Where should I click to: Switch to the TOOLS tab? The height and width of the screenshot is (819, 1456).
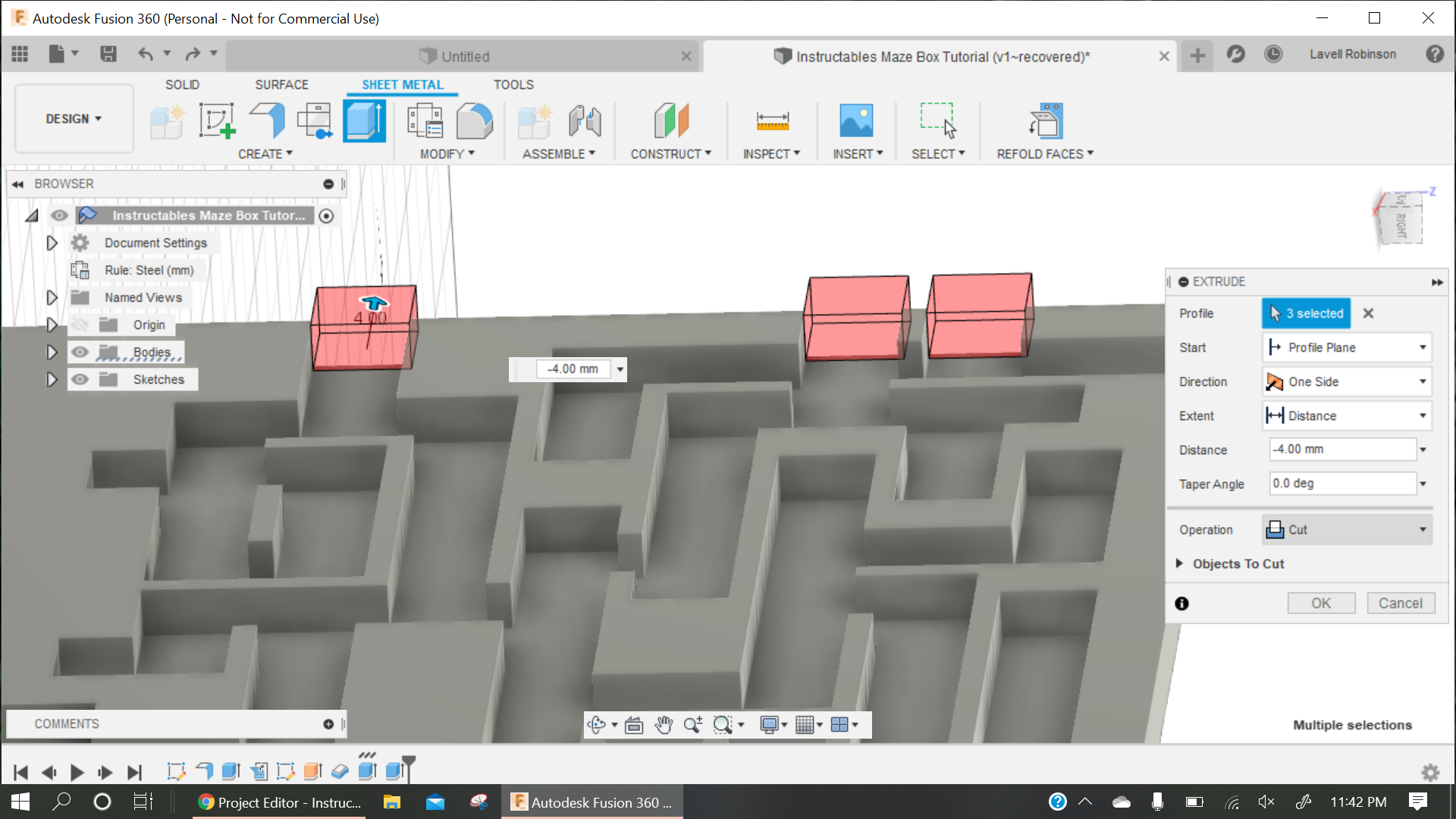513,85
